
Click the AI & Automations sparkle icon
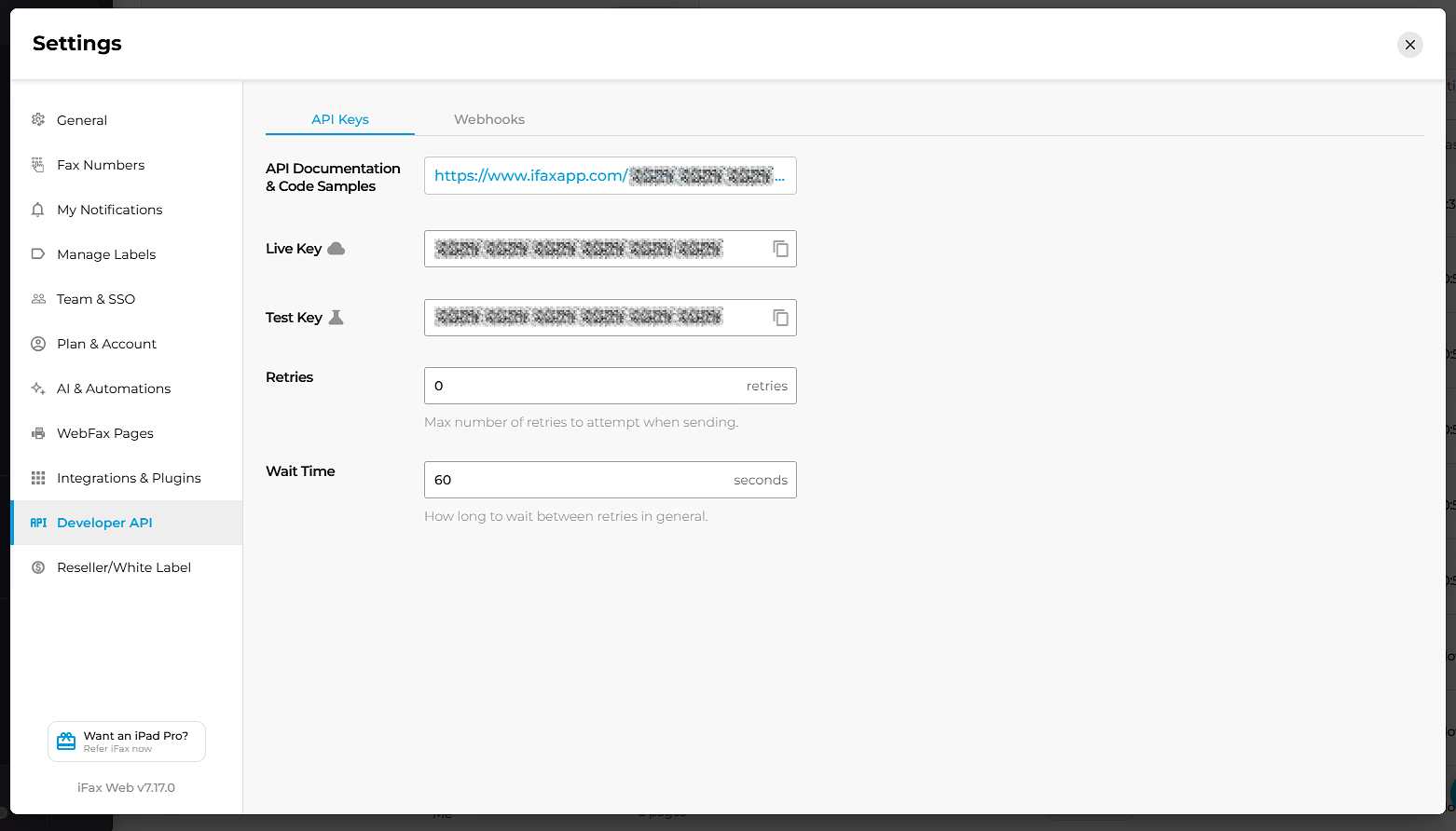(38, 388)
